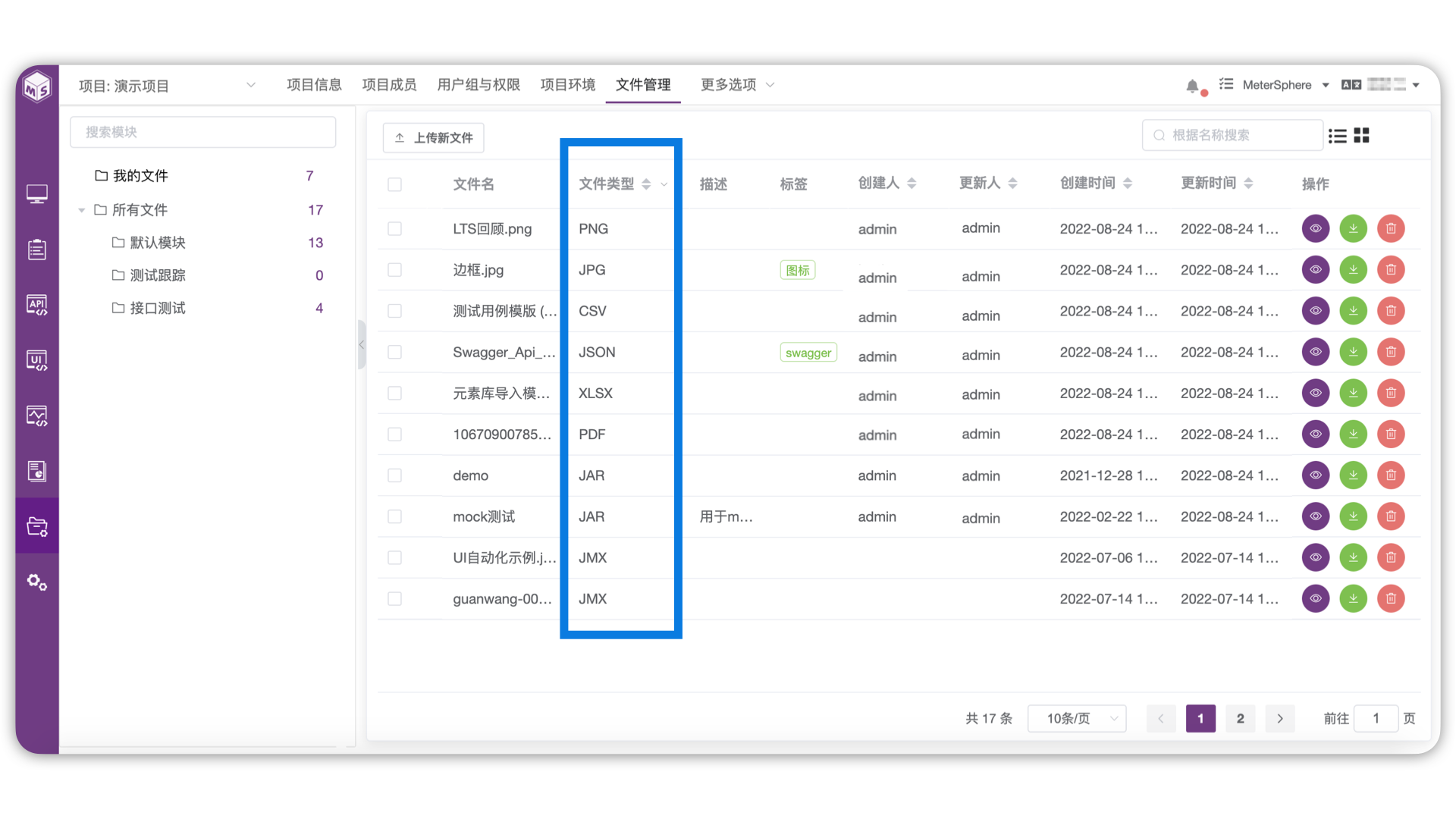1456x819 pixels.
Task: Open the API test sidebar icon
Action: tap(36, 305)
